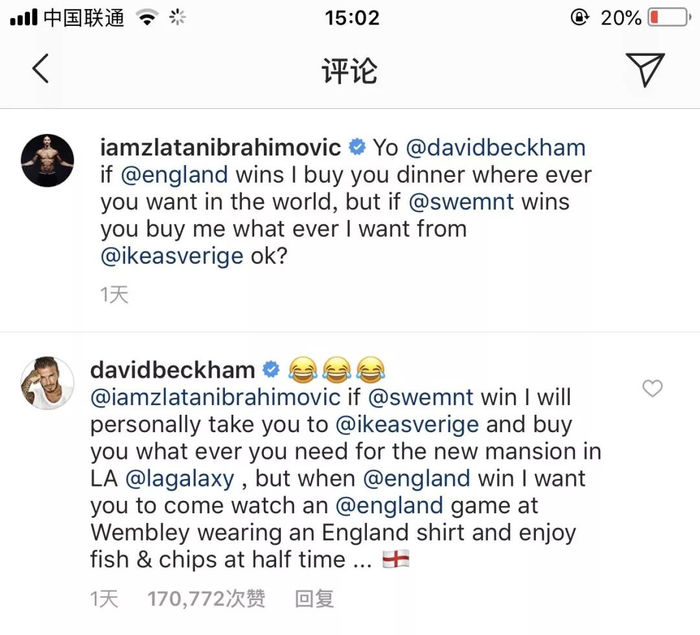
Task: Open David Beckham's profile picture
Action: (47, 381)
